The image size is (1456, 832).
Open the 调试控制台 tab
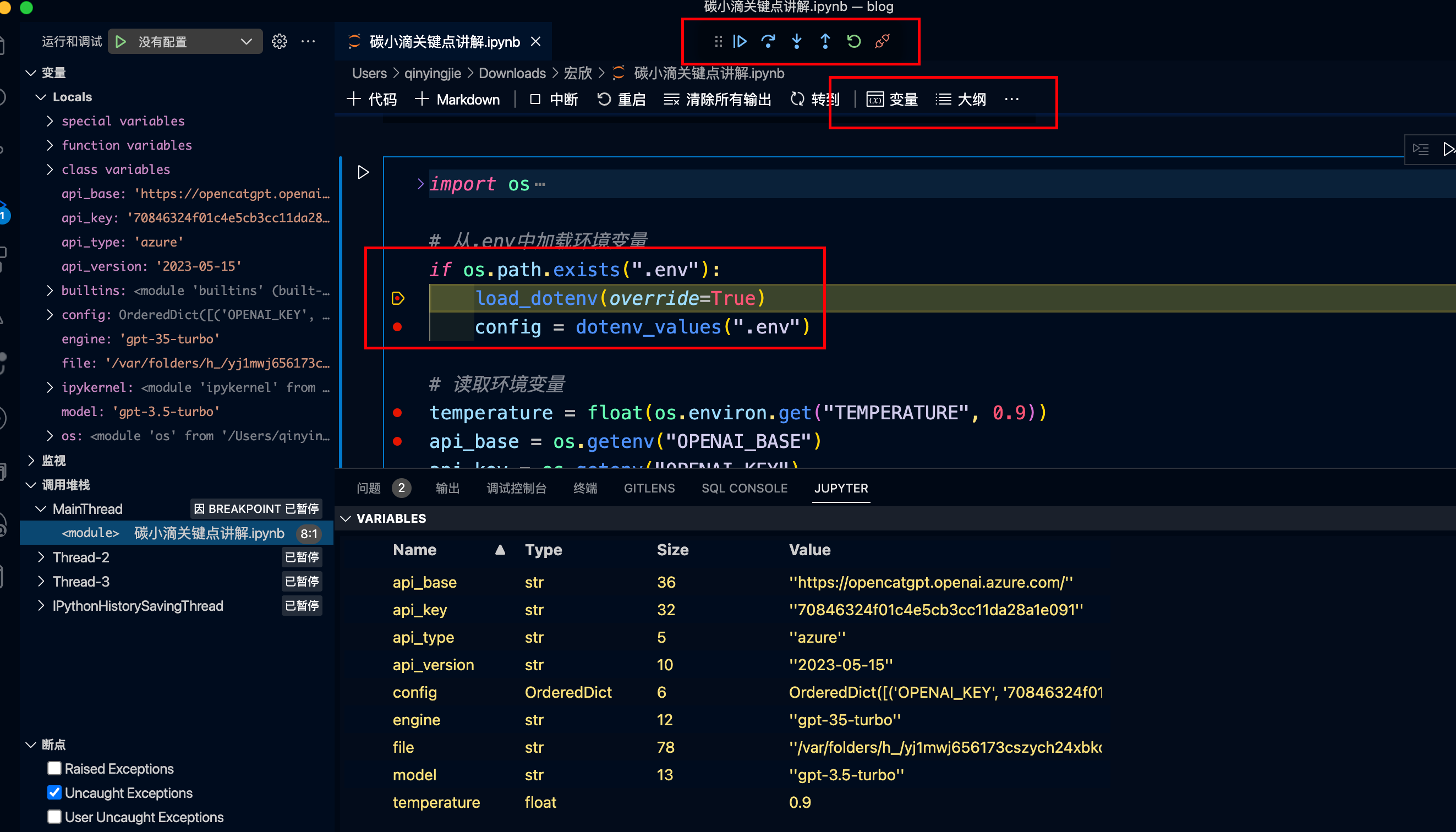tap(517, 488)
